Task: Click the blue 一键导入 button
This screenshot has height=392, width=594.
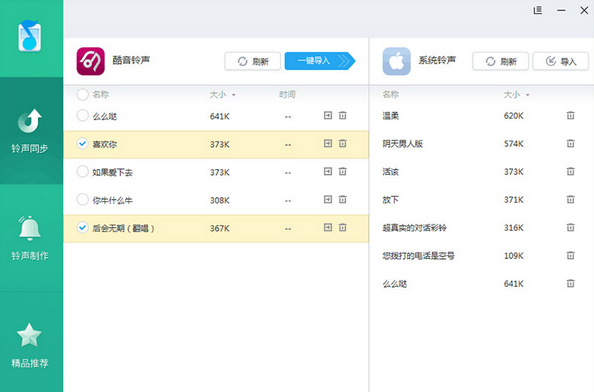Action: coord(320,61)
